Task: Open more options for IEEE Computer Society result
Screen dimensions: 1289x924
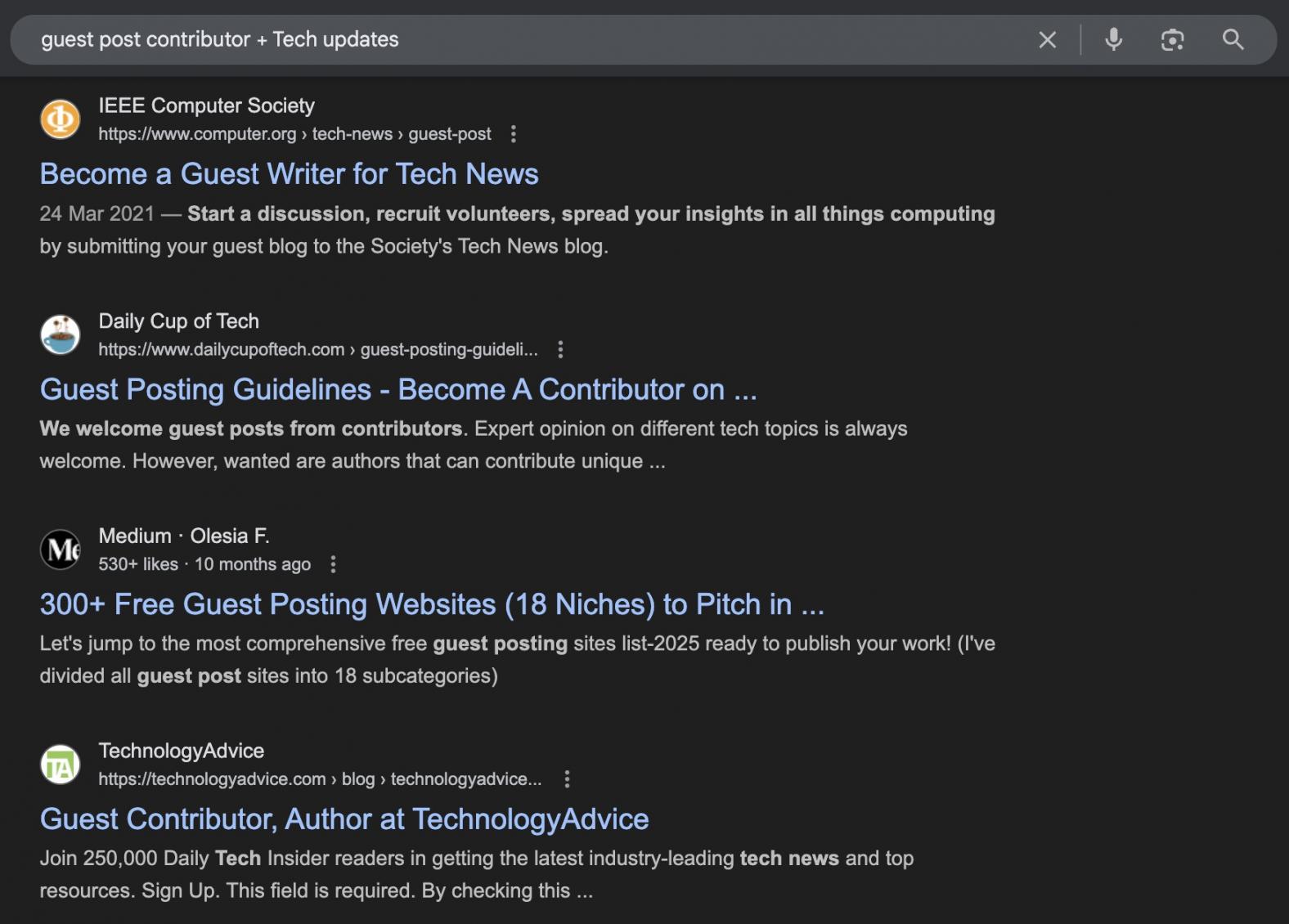Action: point(514,134)
